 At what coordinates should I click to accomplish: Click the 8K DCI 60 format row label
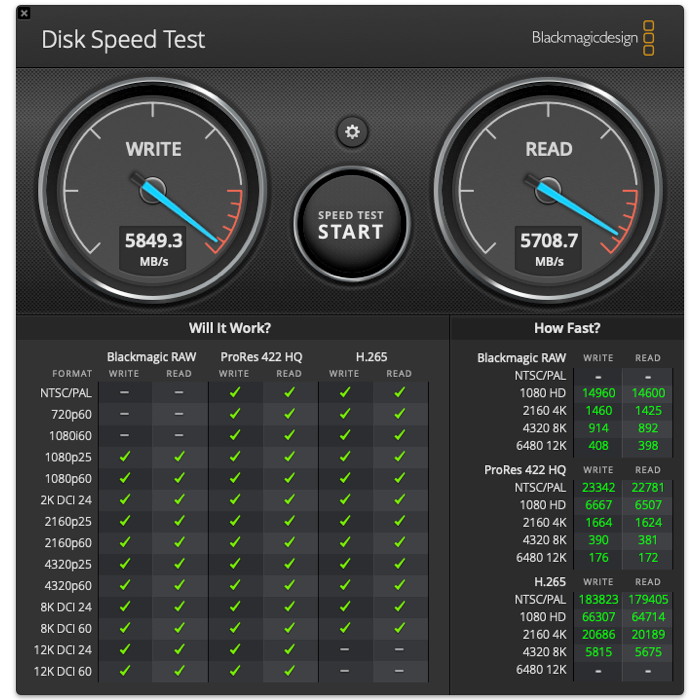67,628
